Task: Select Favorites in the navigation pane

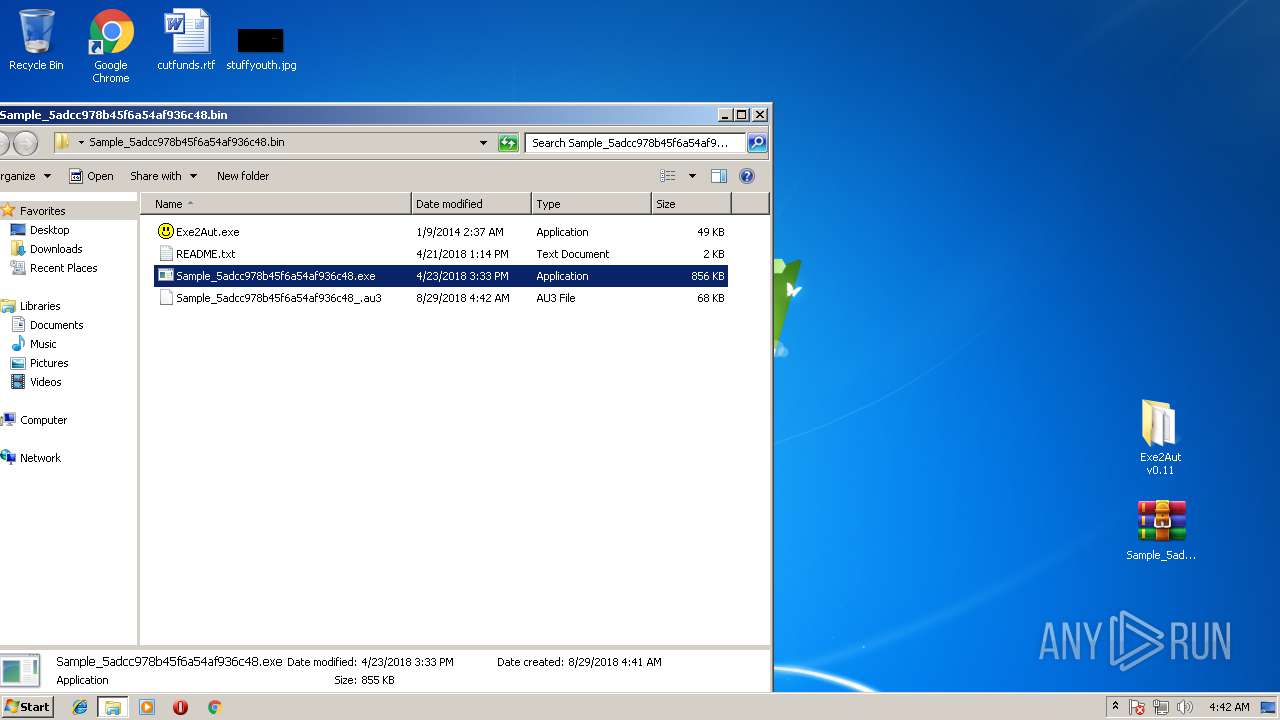Action: click(x=42, y=211)
